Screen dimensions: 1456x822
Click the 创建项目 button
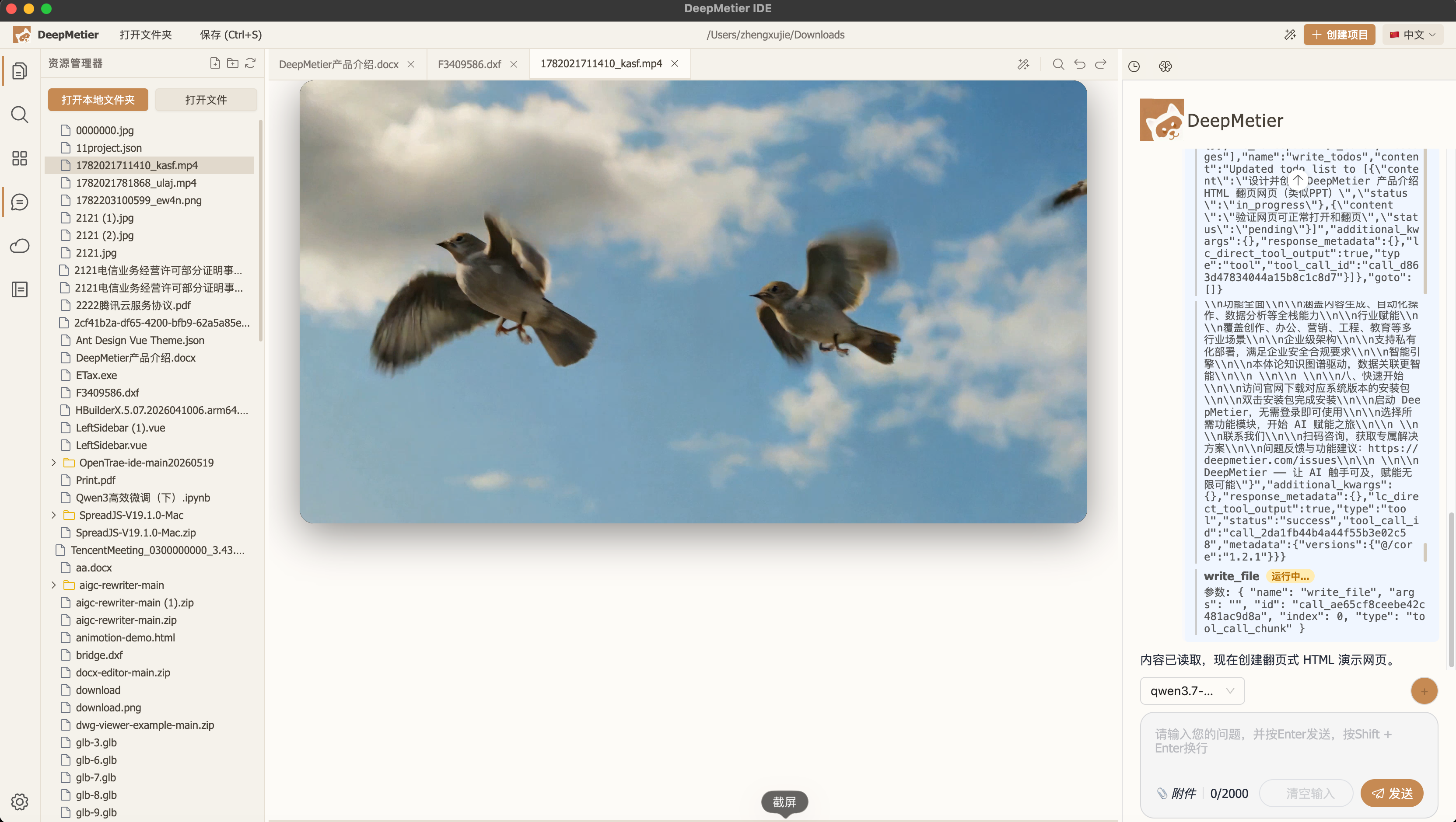pos(1339,35)
